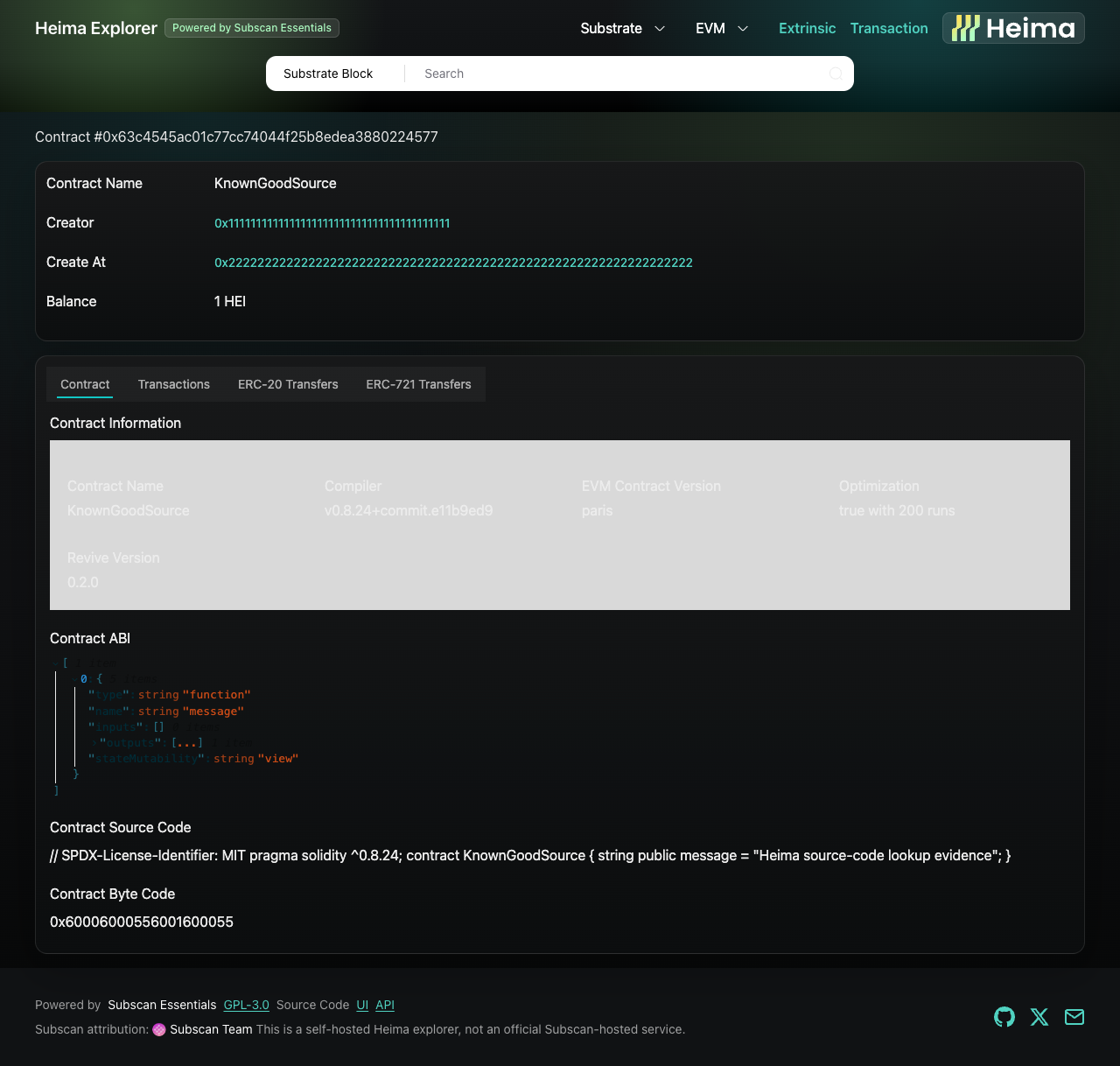Switch to the Contract tab
Image resolution: width=1120 pixels, height=1066 pixels.
[85, 384]
